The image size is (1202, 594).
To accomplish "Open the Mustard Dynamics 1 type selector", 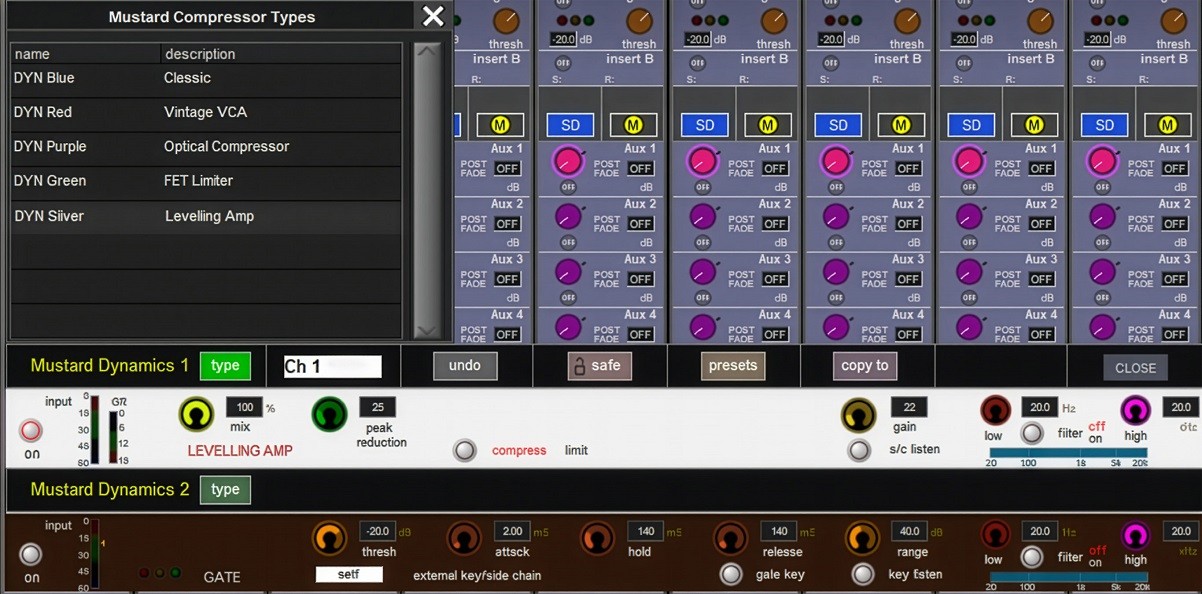I will 225,366.
